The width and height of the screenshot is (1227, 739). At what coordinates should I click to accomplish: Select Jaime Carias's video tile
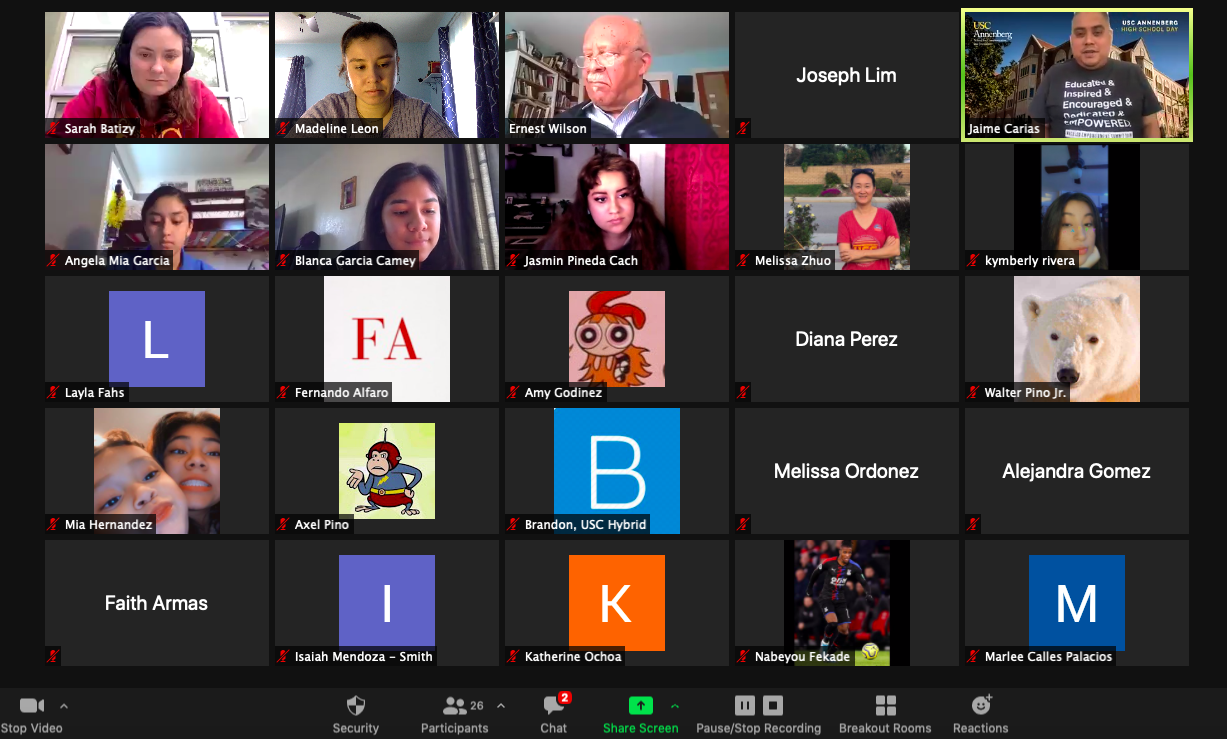coord(1076,74)
